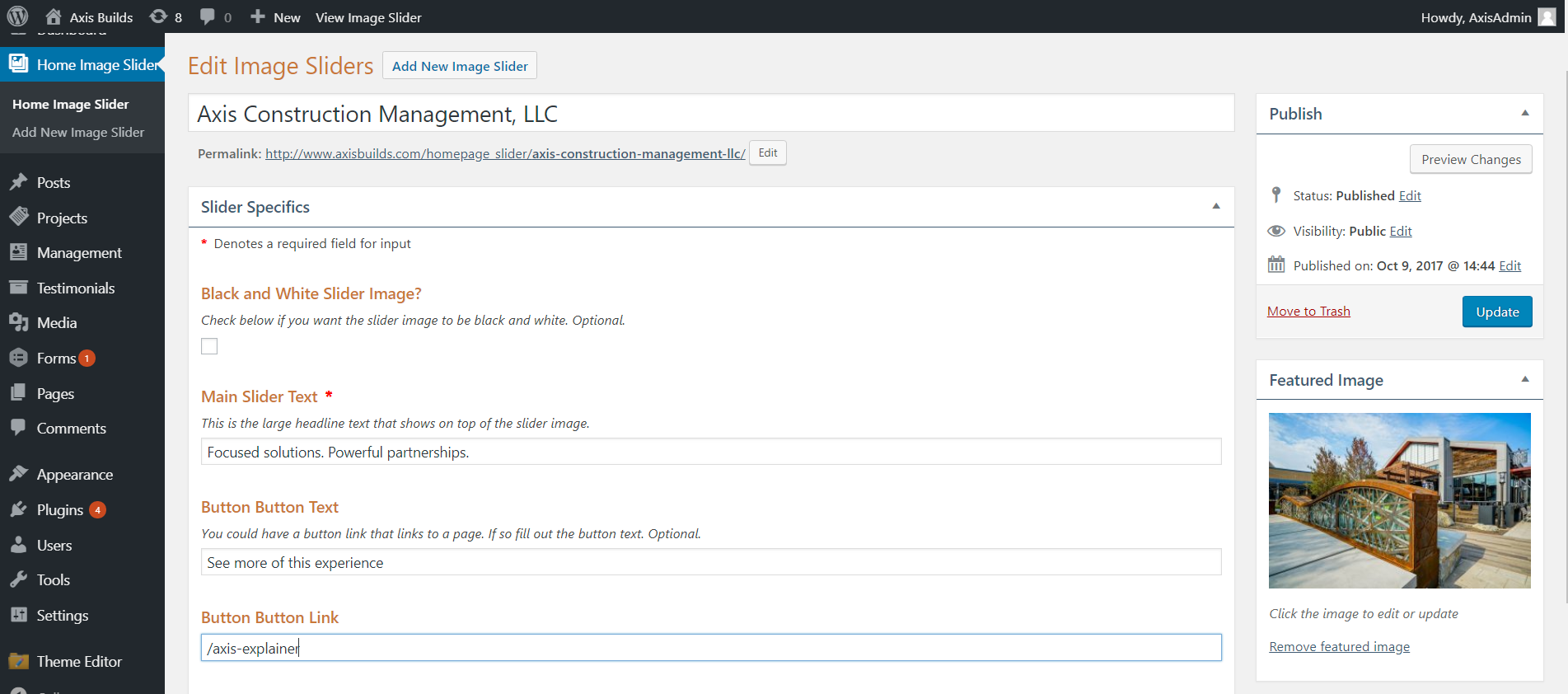Open the axisbuilds.com permalink URL
The width and height of the screenshot is (1568, 694).
pos(505,153)
